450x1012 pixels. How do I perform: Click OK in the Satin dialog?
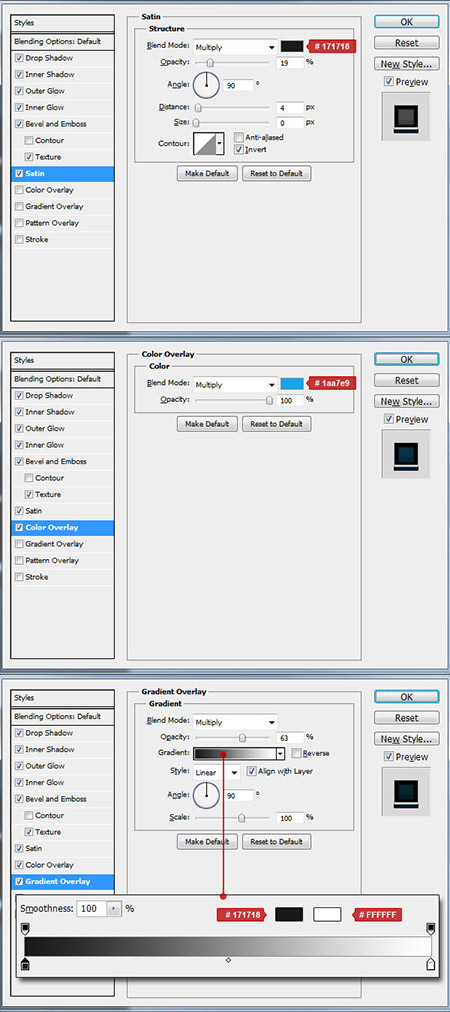(x=406, y=21)
